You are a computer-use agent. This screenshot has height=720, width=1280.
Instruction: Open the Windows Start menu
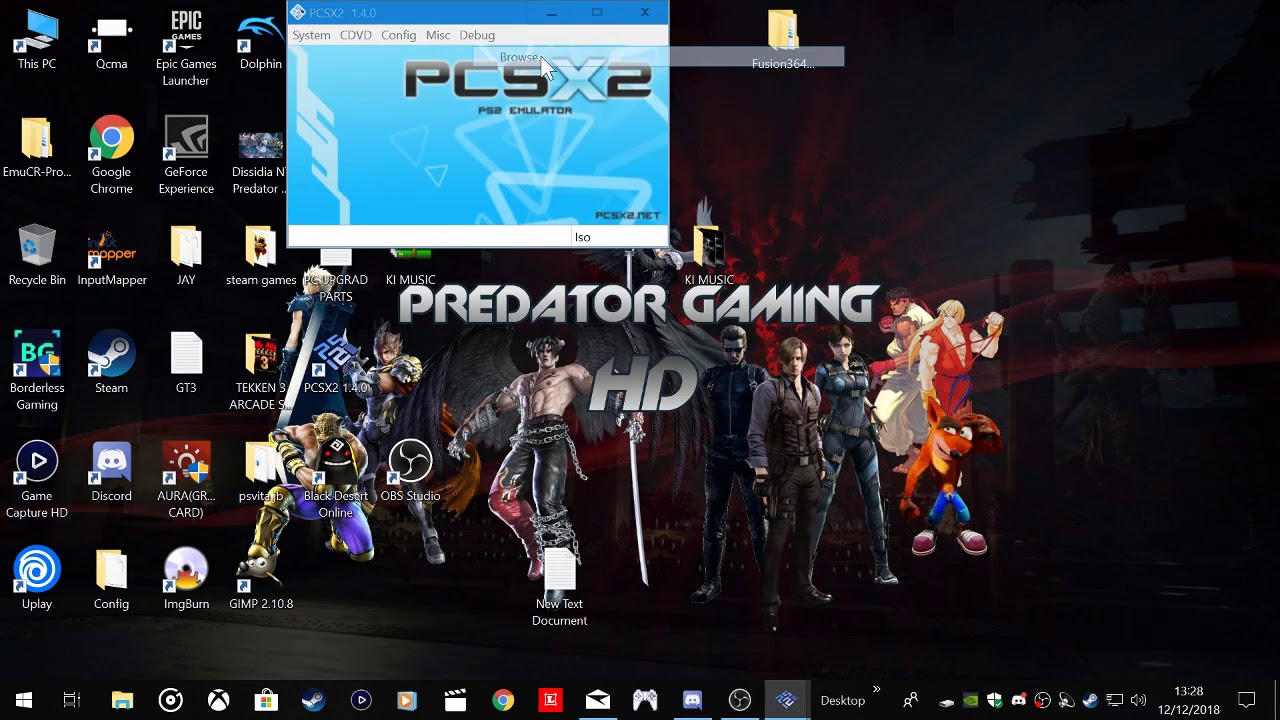coord(24,700)
